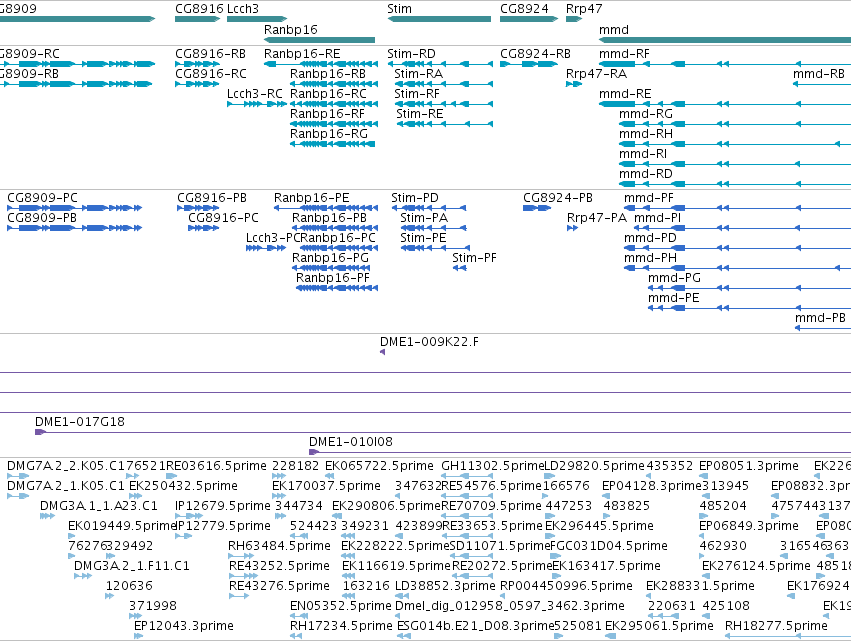Select transcript Ranbp16-RB
Viewport: 851px width, 641px height.
click(334, 84)
